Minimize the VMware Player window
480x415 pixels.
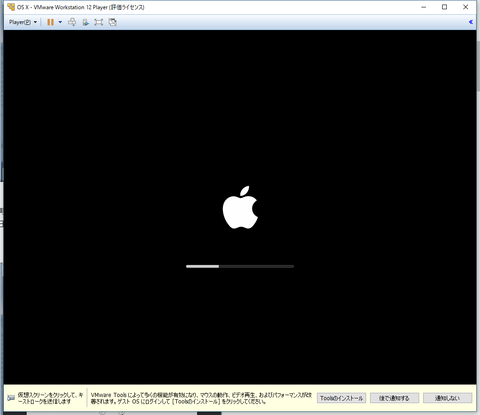[x=424, y=7]
